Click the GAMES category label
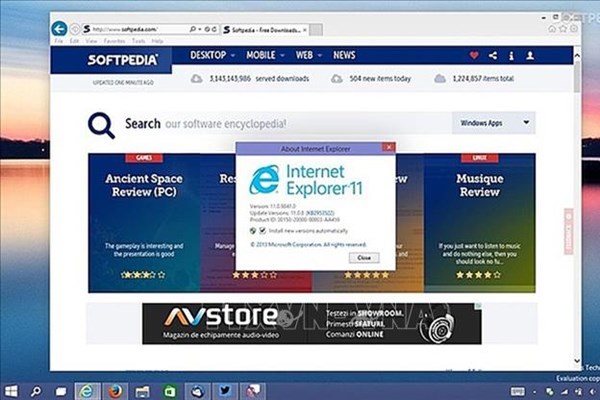 coord(144,158)
